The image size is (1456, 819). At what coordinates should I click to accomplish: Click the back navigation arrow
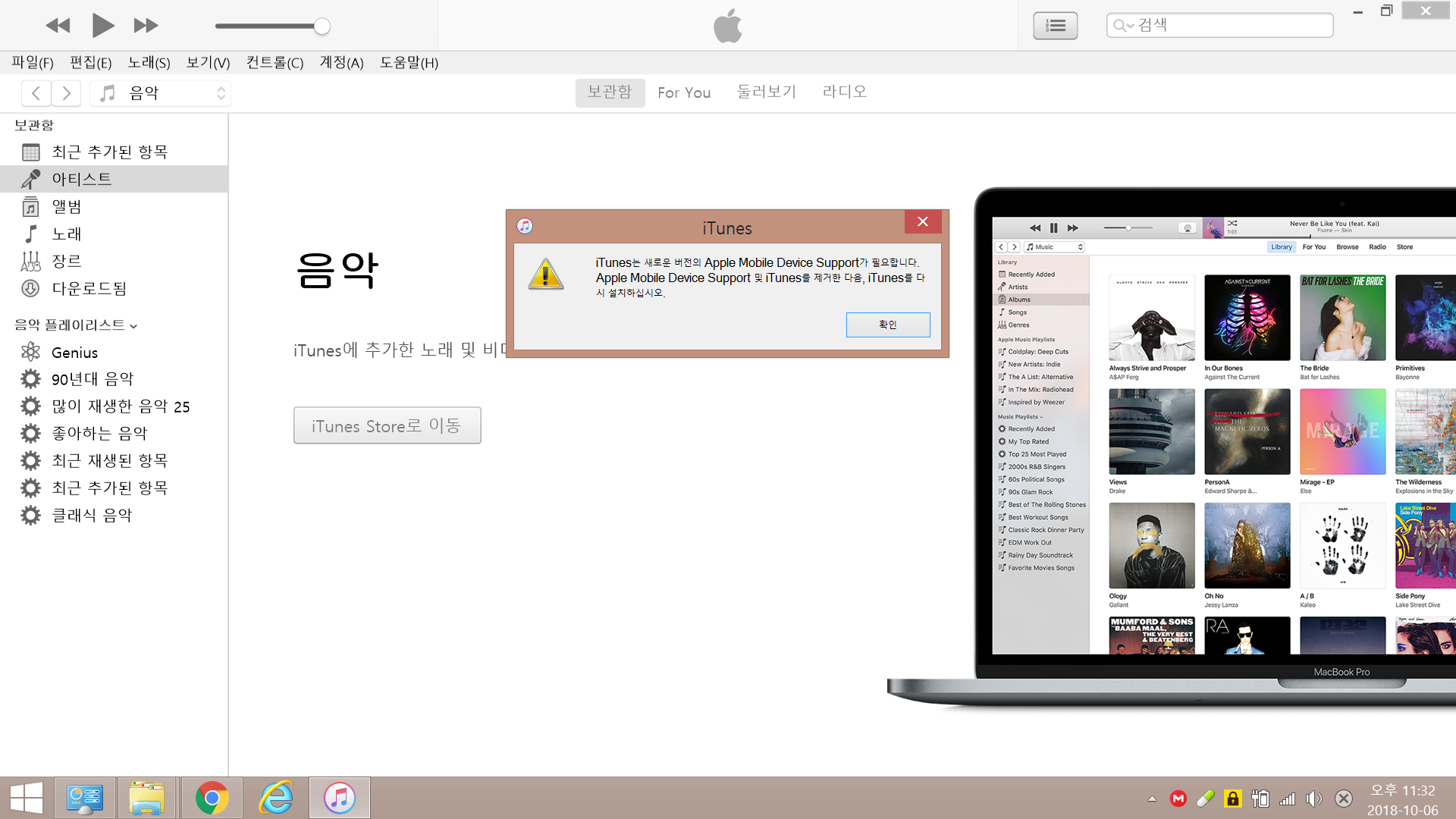pos(36,93)
